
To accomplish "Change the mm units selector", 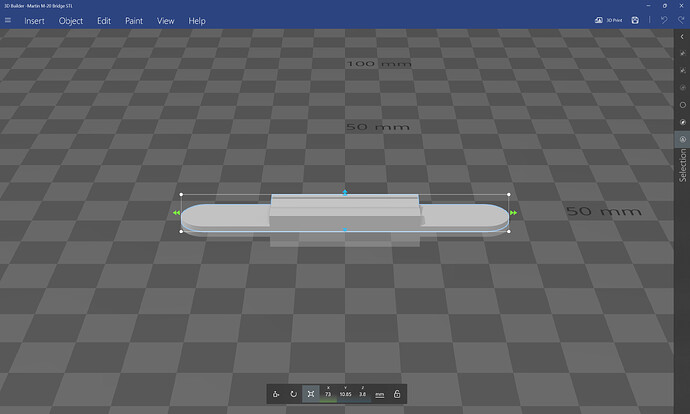I will (379, 395).
